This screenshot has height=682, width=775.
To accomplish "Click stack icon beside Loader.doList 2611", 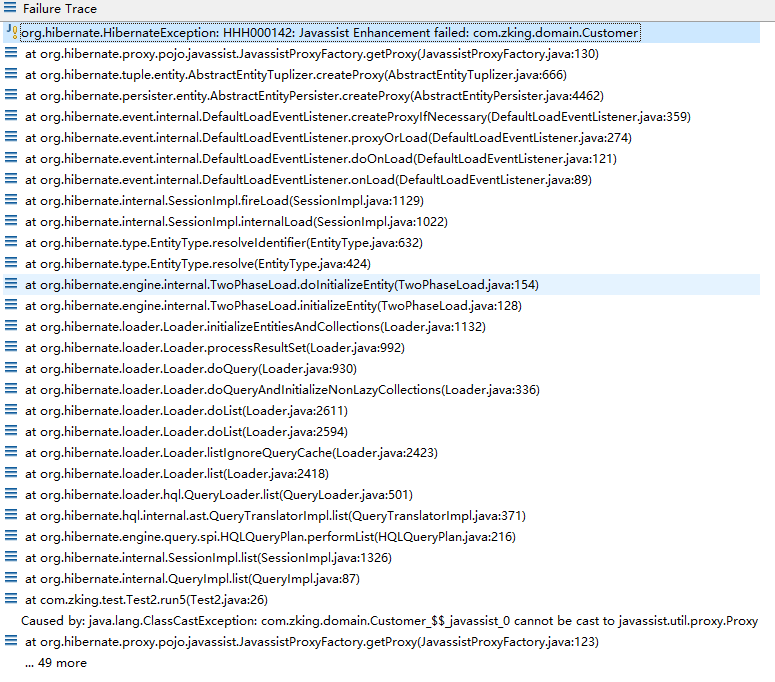I will [11, 410].
